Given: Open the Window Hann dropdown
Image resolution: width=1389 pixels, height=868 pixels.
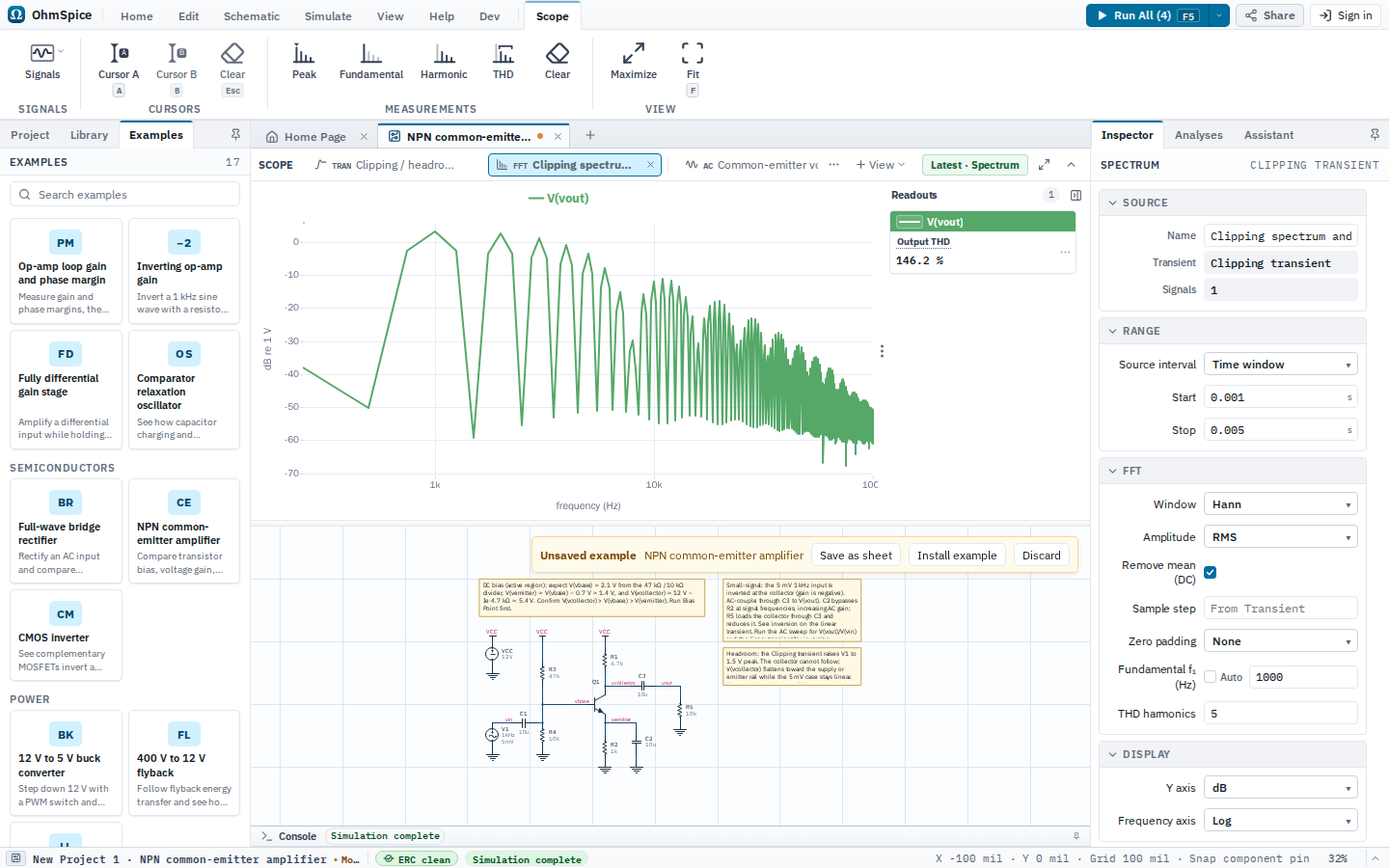Looking at the screenshot, I should click(1281, 504).
